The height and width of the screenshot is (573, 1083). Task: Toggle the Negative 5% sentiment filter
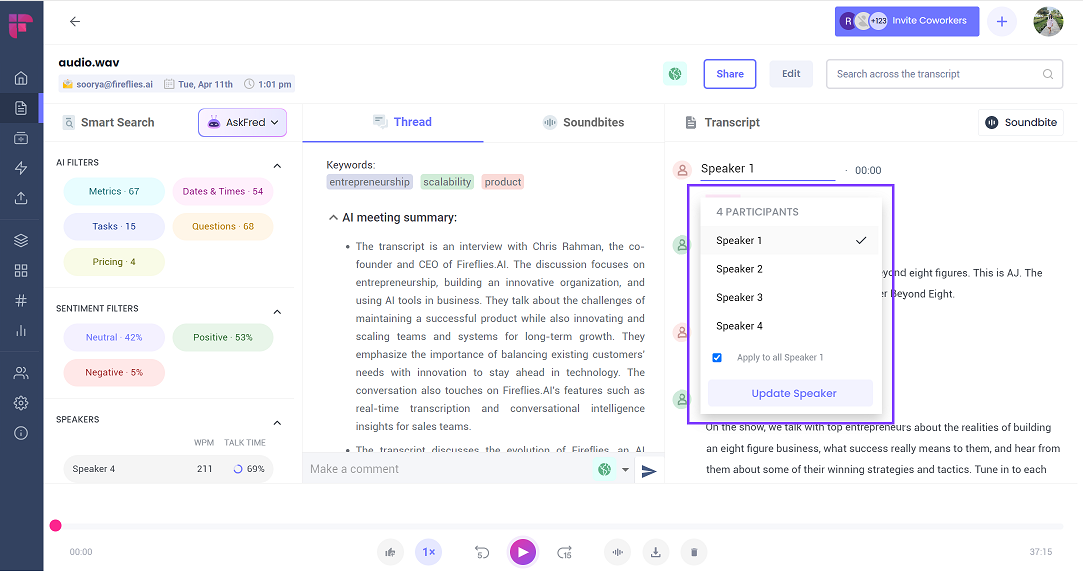pos(114,373)
